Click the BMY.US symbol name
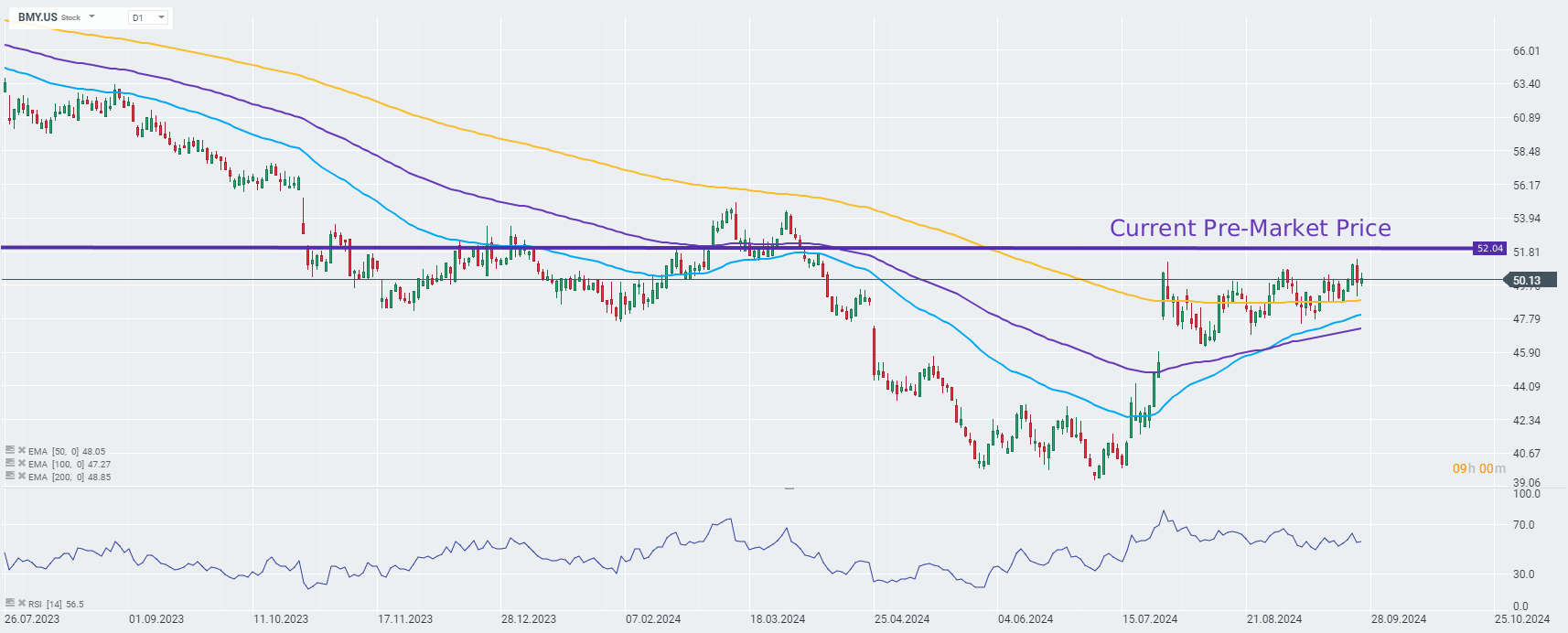This screenshot has width=1568, height=633. click(x=38, y=17)
